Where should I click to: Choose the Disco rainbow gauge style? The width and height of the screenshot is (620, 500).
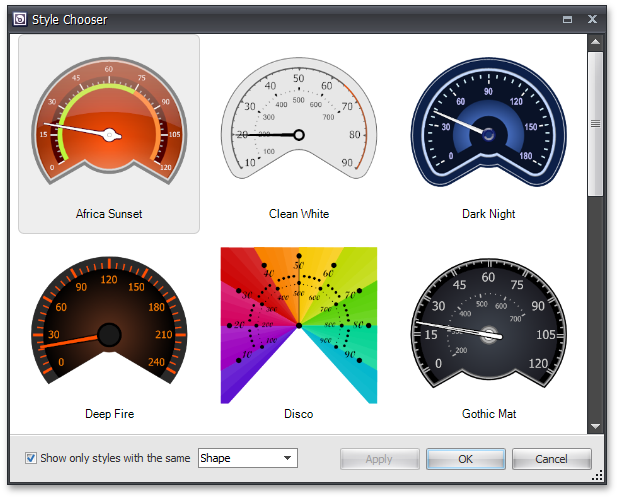(298, 325)
